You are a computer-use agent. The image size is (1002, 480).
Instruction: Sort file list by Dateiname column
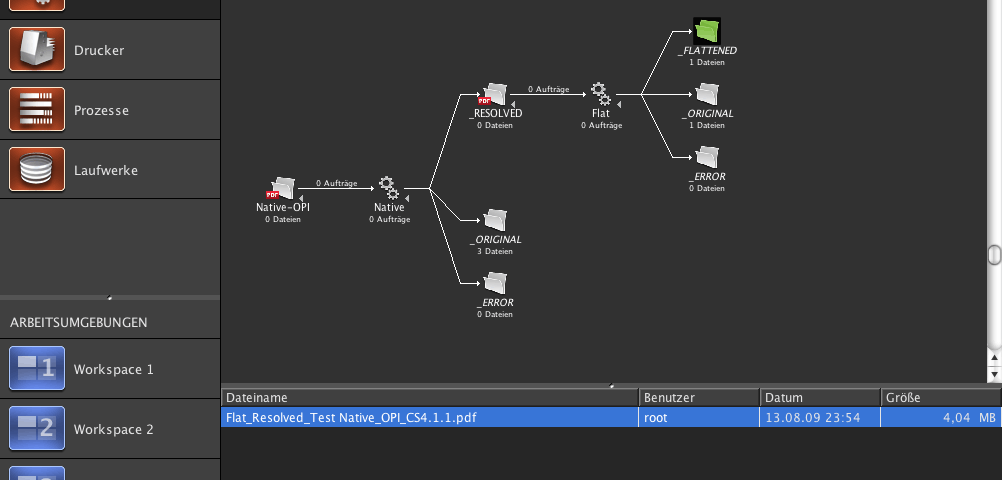click(429, 397)
